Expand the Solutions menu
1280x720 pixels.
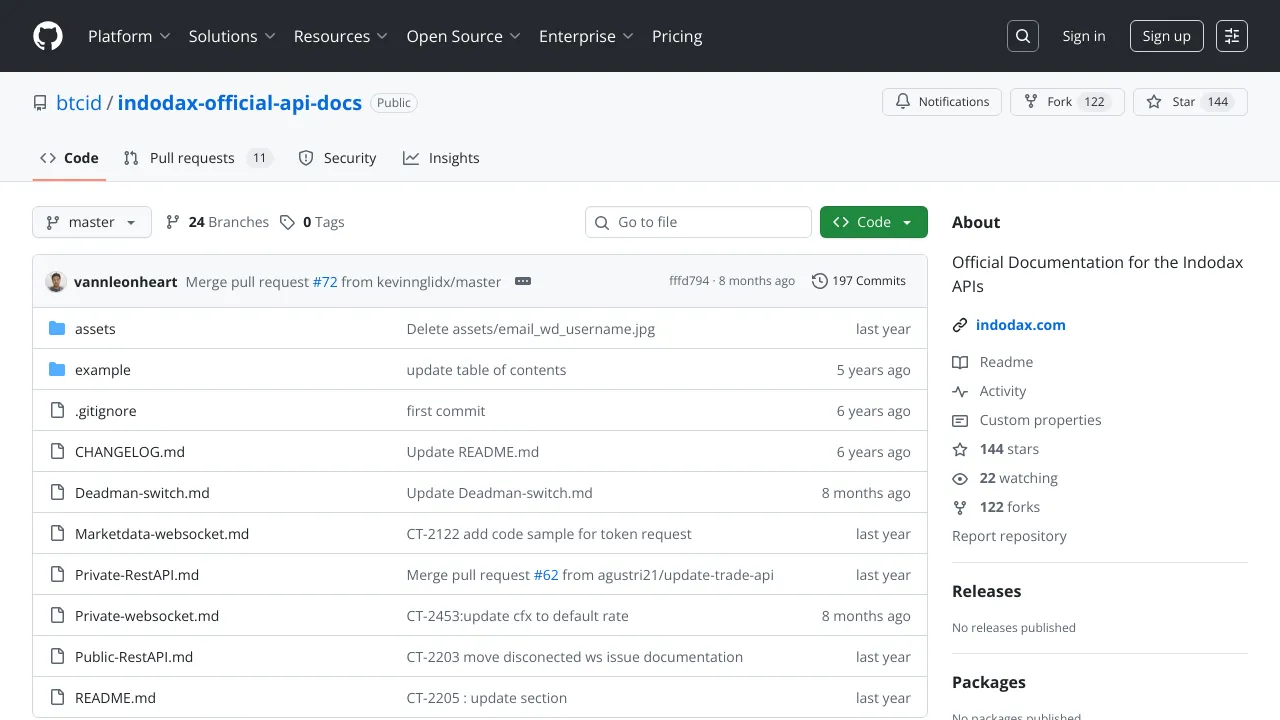232,36
